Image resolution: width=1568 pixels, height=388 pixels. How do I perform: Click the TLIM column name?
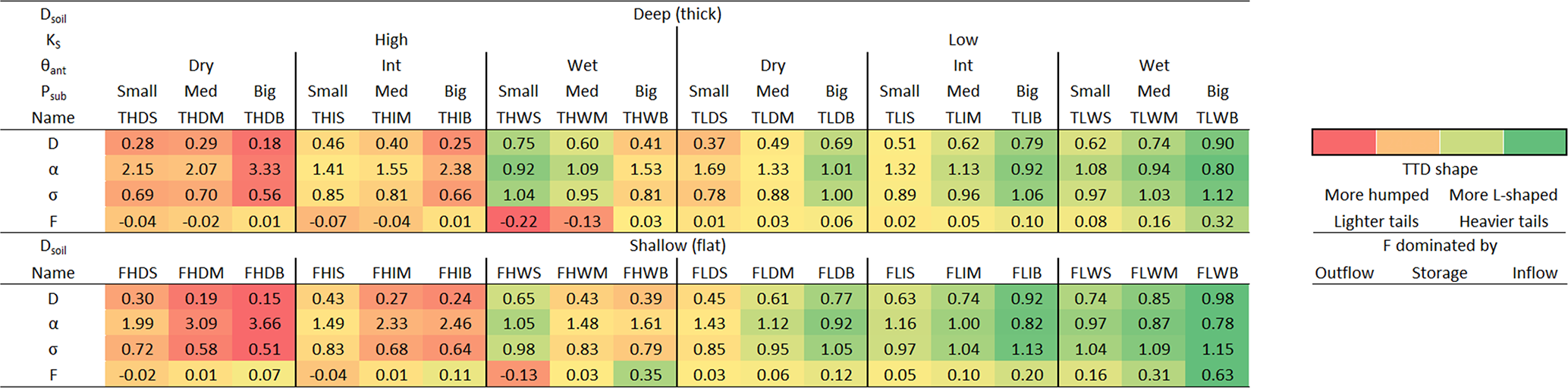(x=963, y=118)
